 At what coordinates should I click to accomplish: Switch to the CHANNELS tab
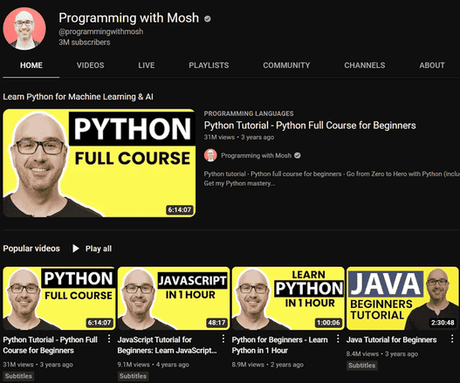pos(364,65)
